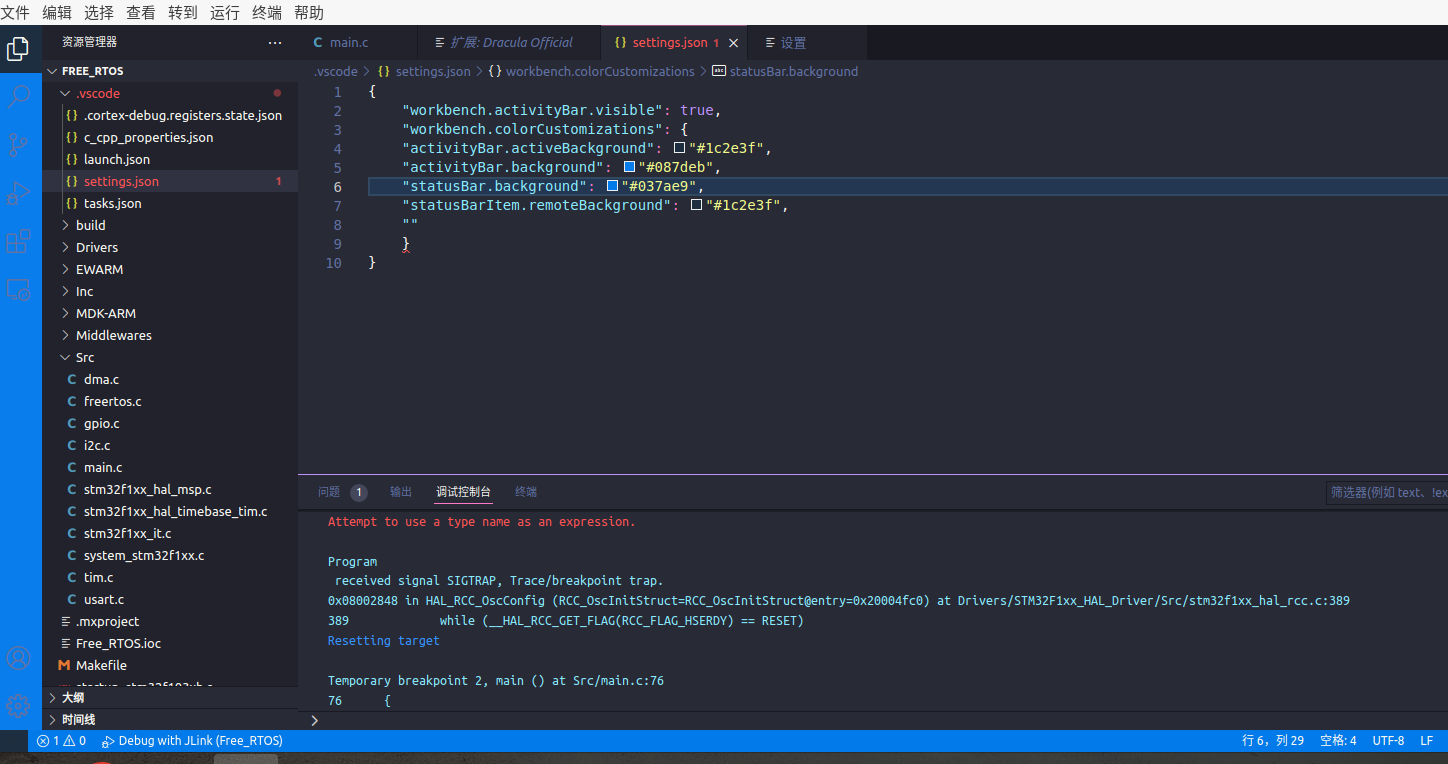Toggle the Explorer sidebar via its icon
Screen dimensions: 1448x764
(19, 48)
